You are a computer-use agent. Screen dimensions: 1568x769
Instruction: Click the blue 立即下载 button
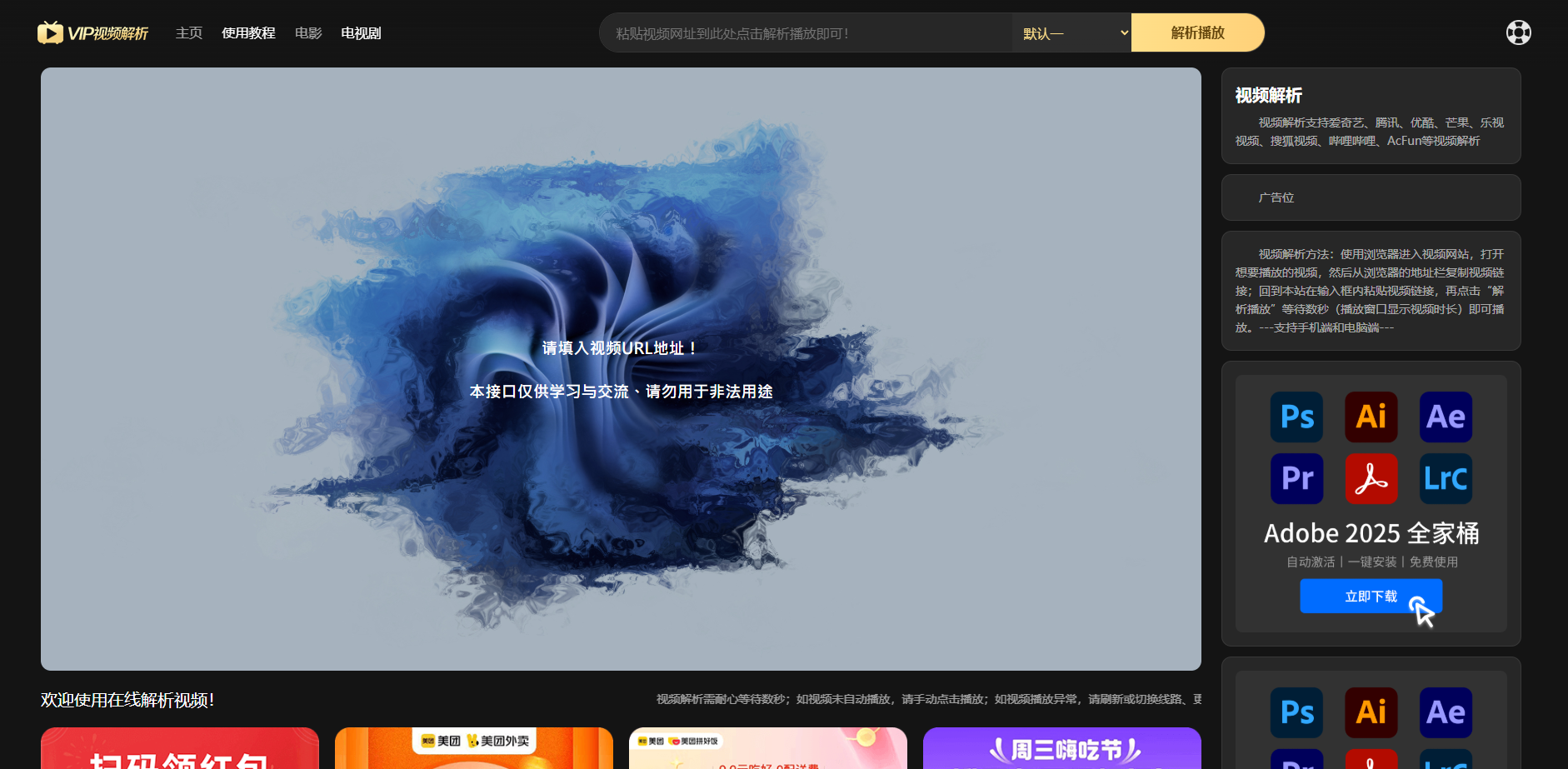1371,597
